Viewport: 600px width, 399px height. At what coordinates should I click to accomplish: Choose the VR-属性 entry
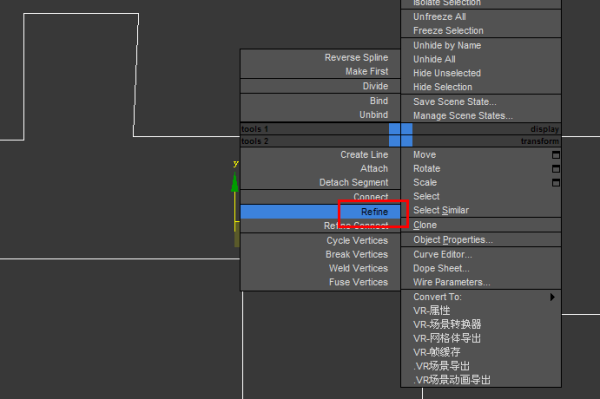coord(432,310)
